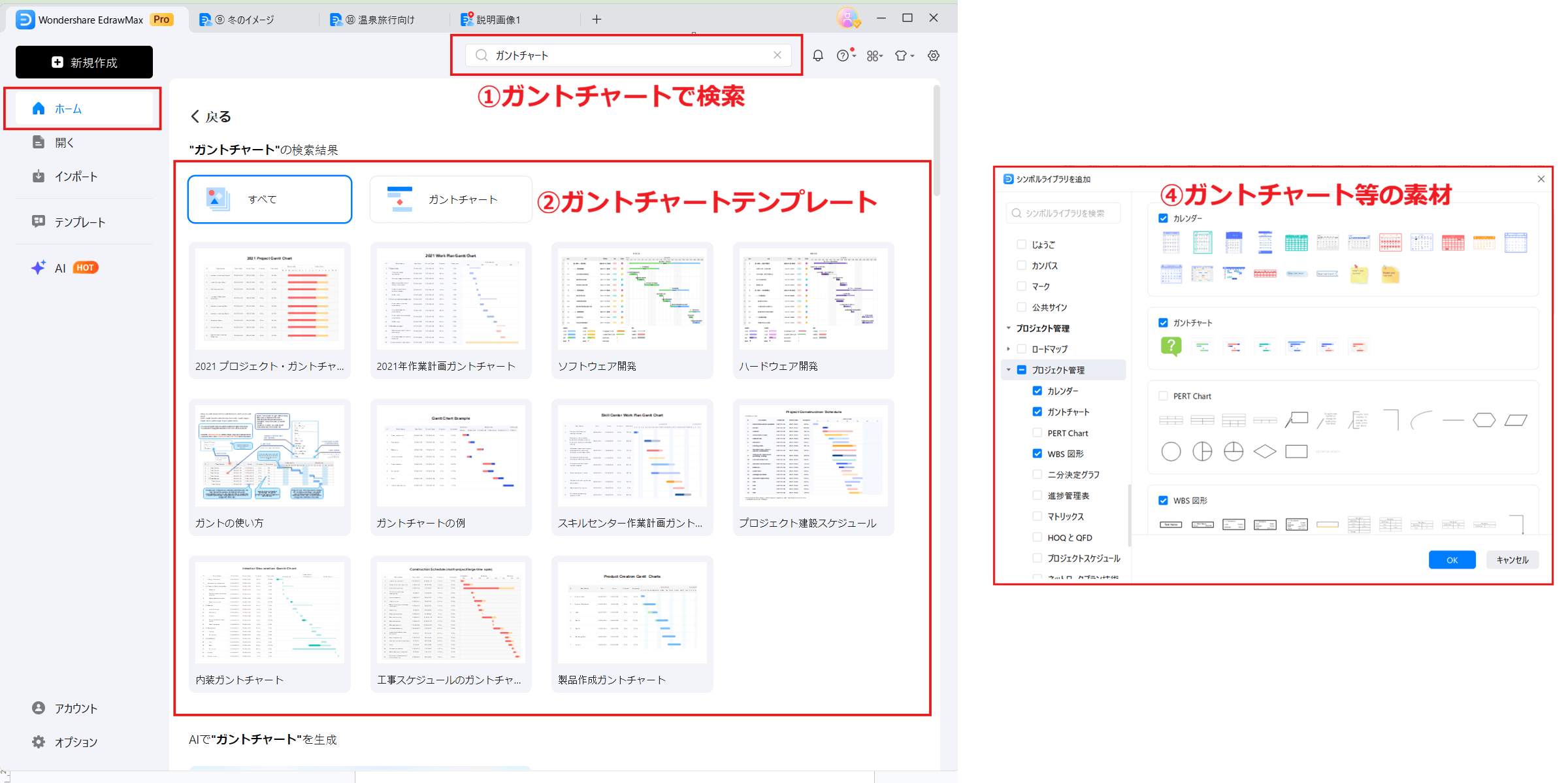Image resolution: width=1568 pixels, height=783 pixels.
Task: Open the help question mark icon
Action: pyautogui.click(x=843, y=56)
